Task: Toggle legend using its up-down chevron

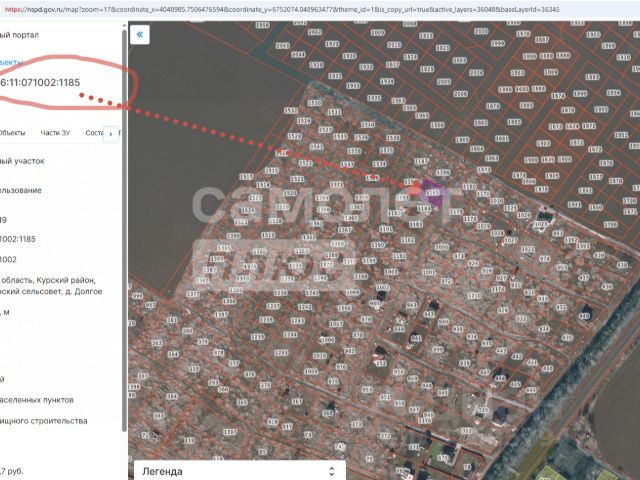Action: (331, 471)
